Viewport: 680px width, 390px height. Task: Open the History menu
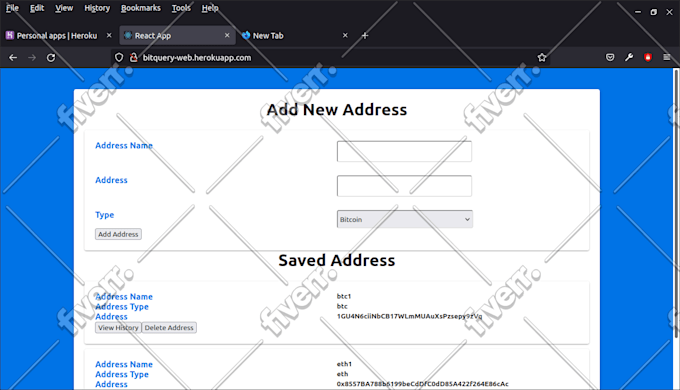tap(97, 8)
